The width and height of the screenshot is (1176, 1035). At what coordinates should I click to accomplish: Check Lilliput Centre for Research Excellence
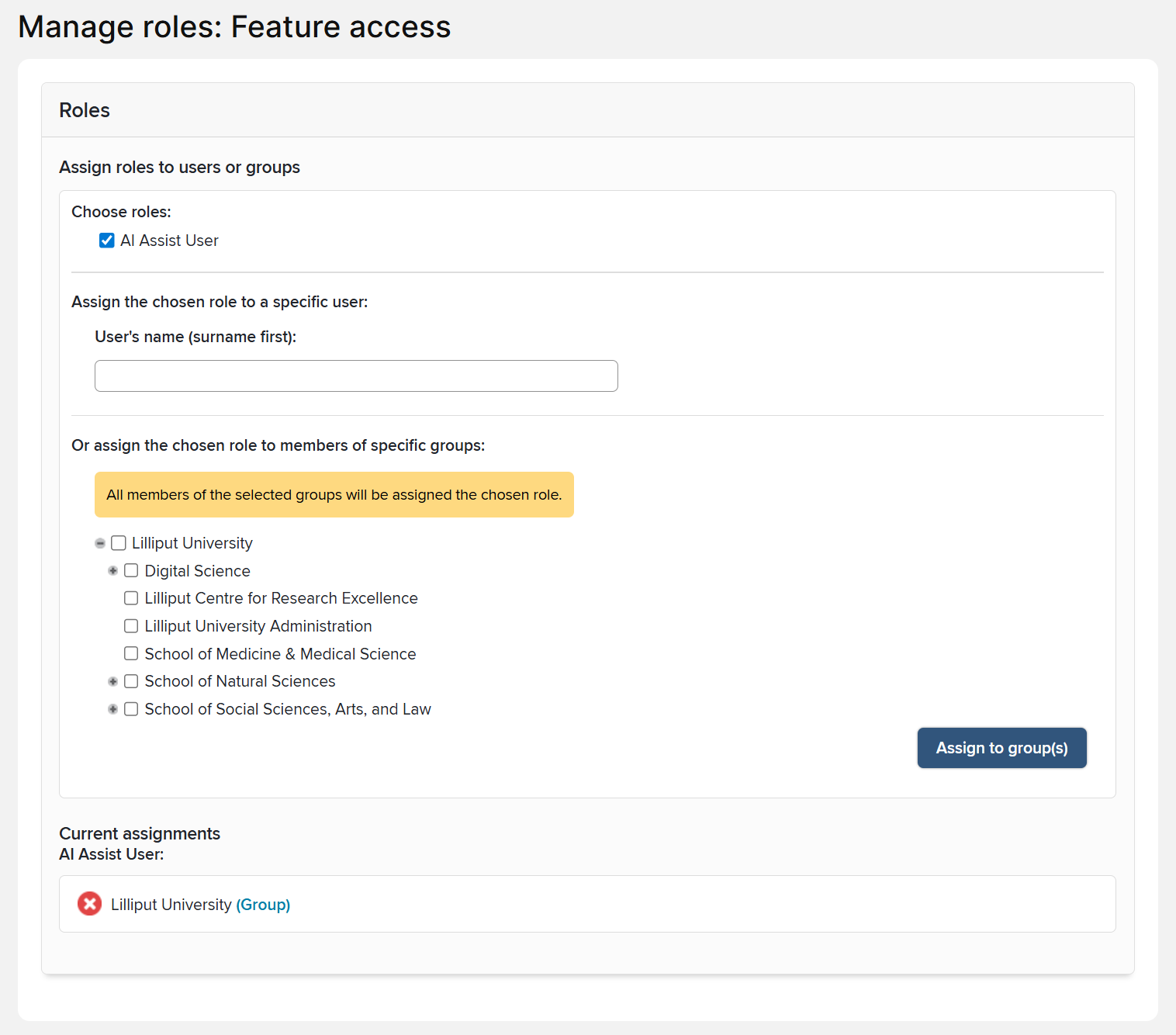pos(131,598)
